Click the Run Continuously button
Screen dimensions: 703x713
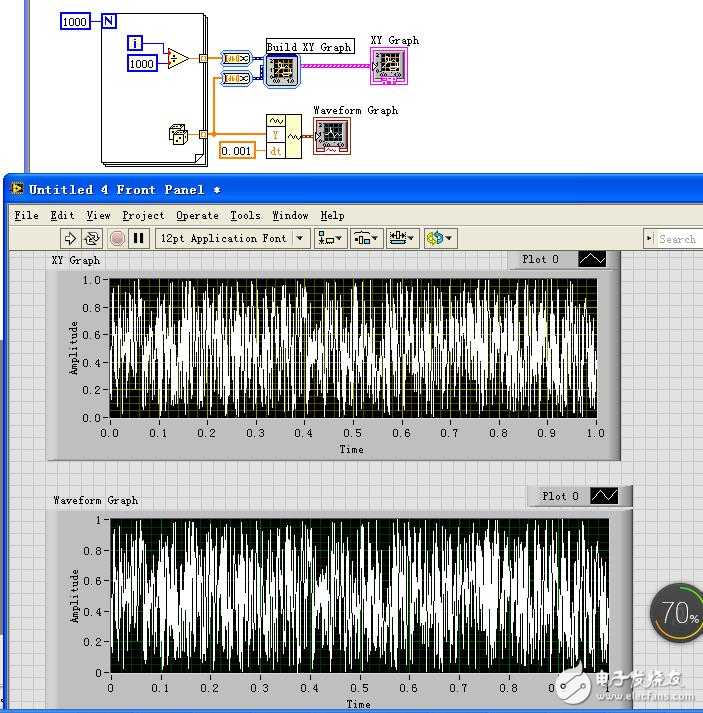92,238
